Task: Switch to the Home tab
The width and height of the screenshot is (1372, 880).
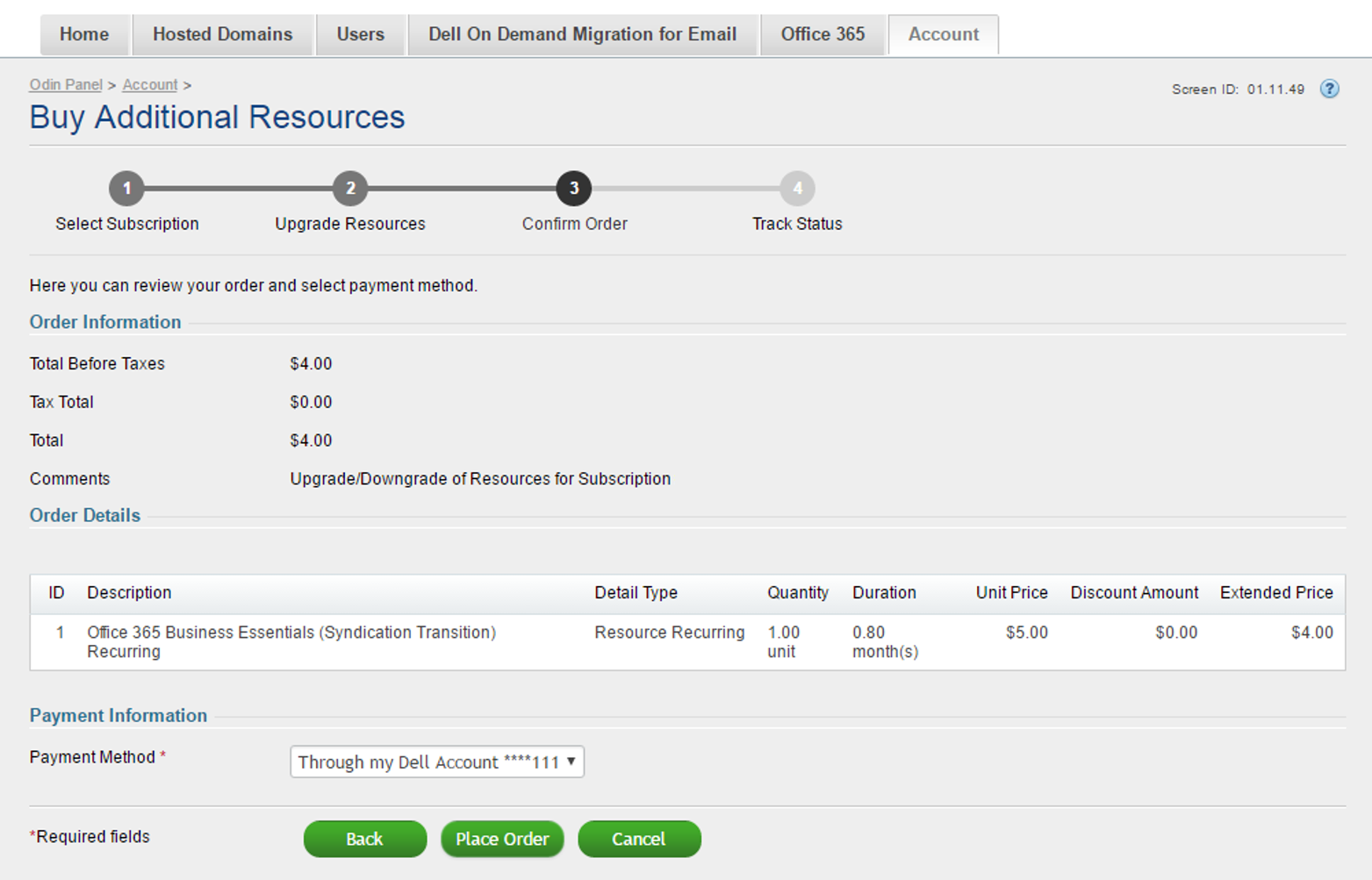Action: (84, 34)
